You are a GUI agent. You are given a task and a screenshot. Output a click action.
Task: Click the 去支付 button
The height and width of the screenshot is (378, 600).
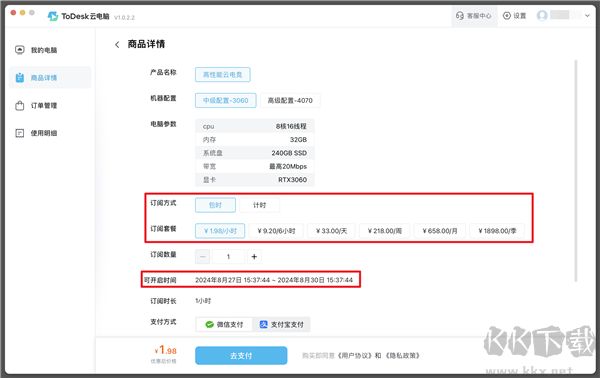coord(241,356)
